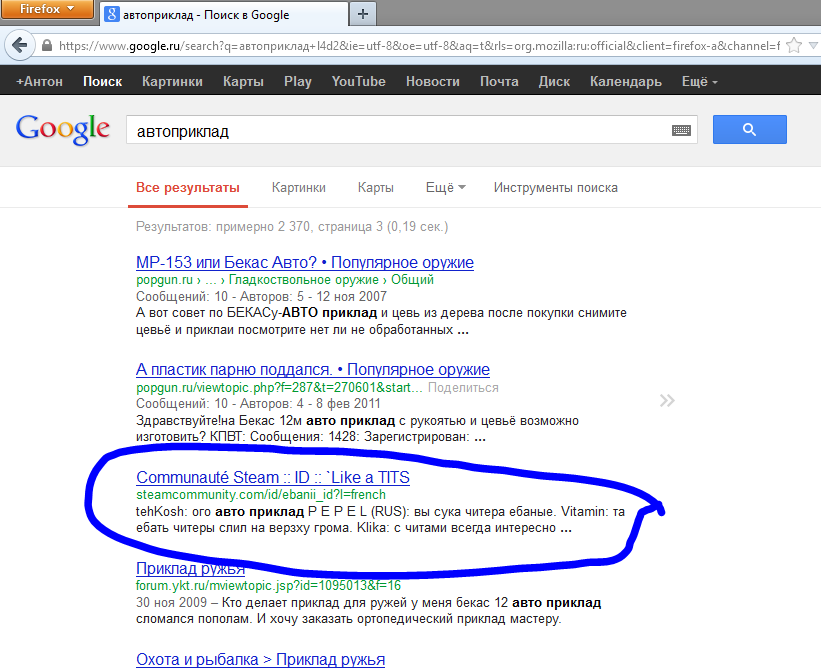Expand Ещё under the search box
The height and width of the screenshot is (671, 821).
click(446, 187)
